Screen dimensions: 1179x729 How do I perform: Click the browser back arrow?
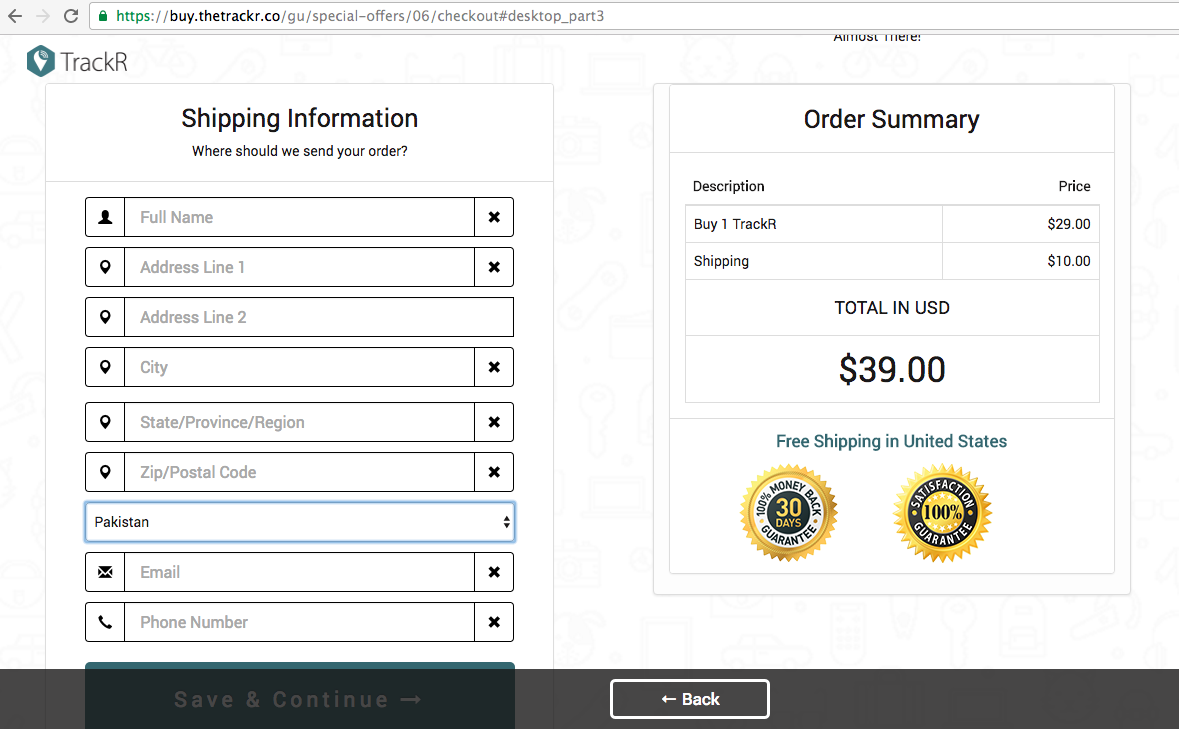click(15, 16)
